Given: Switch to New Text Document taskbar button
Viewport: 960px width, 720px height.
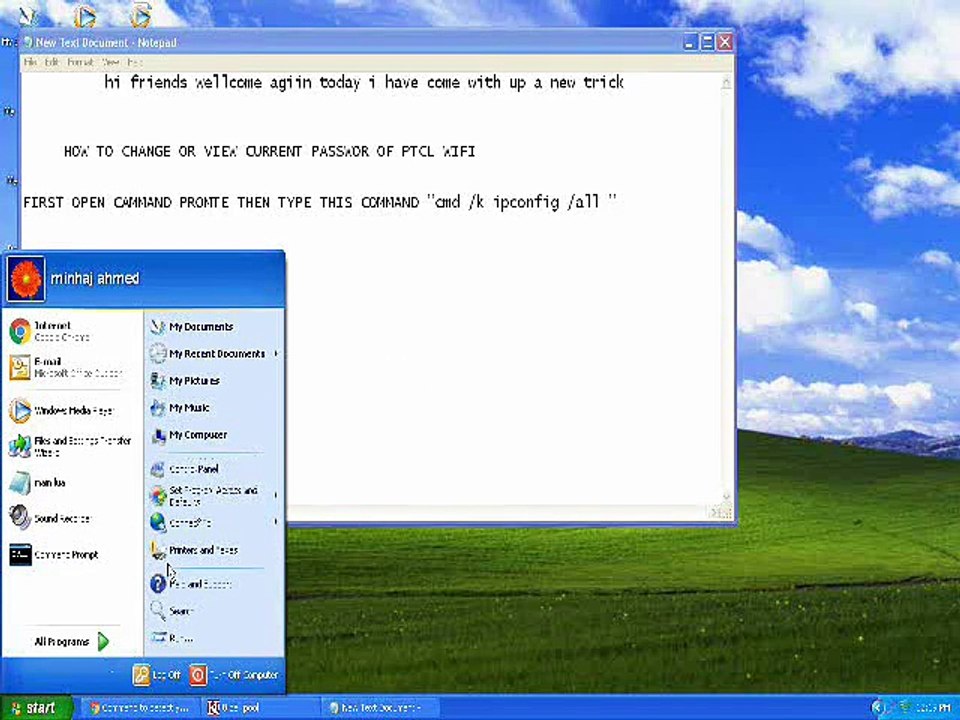Looking at the screenshot, I should click(x=380, y=708).
